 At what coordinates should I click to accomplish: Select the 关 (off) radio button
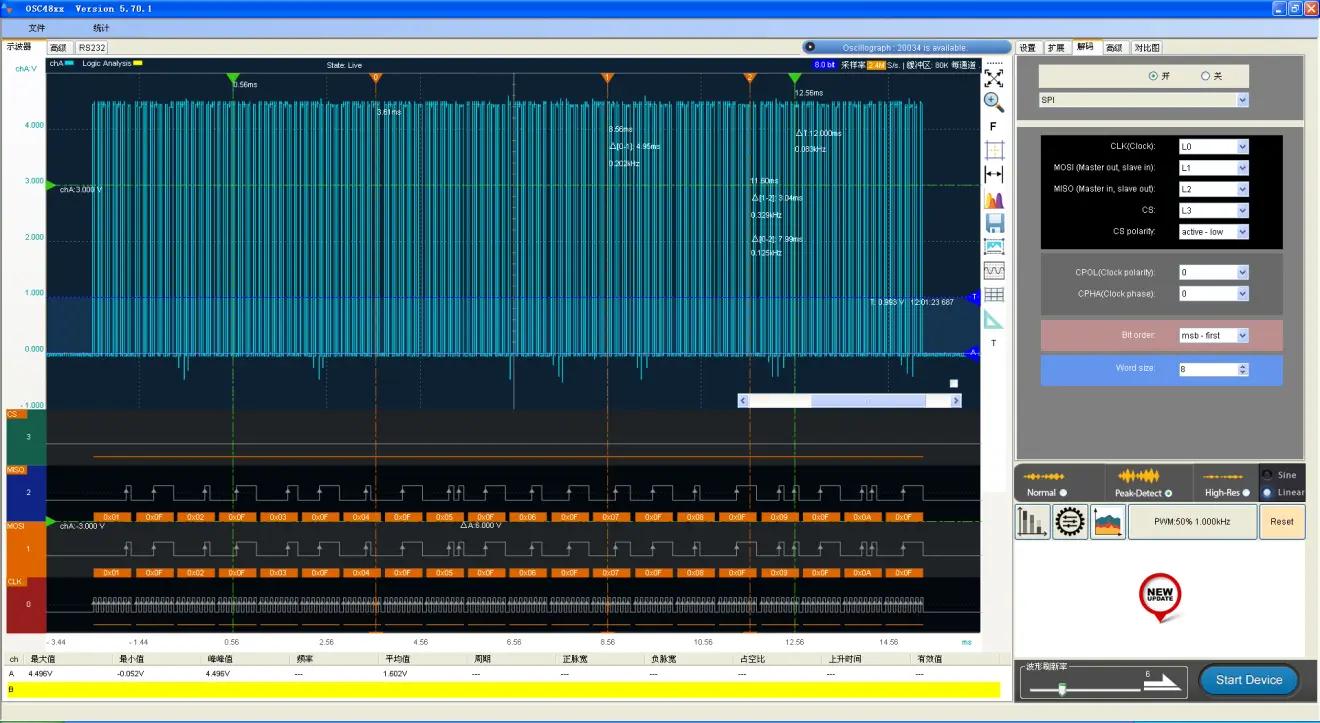click(x=1205, y=76)
